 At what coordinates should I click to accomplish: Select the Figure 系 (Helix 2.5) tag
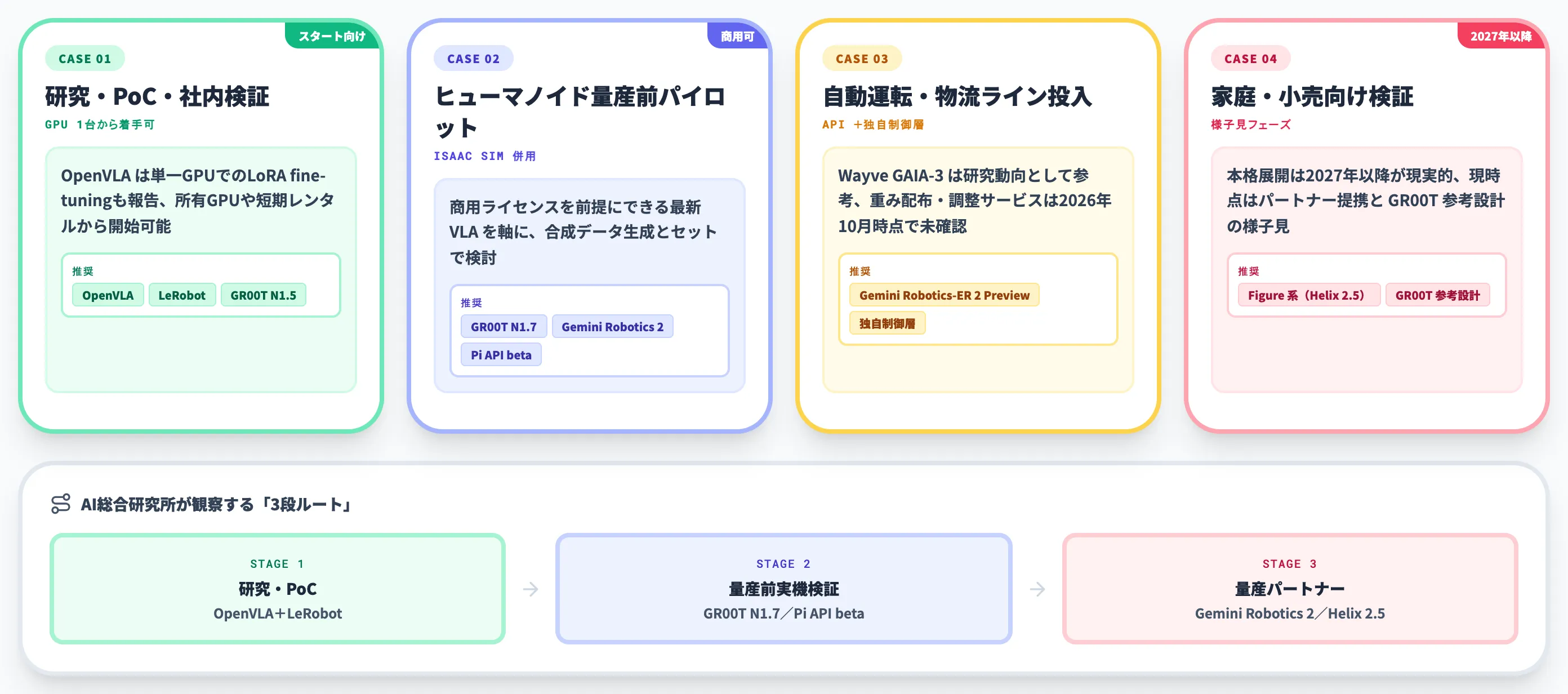(1309, 295)
